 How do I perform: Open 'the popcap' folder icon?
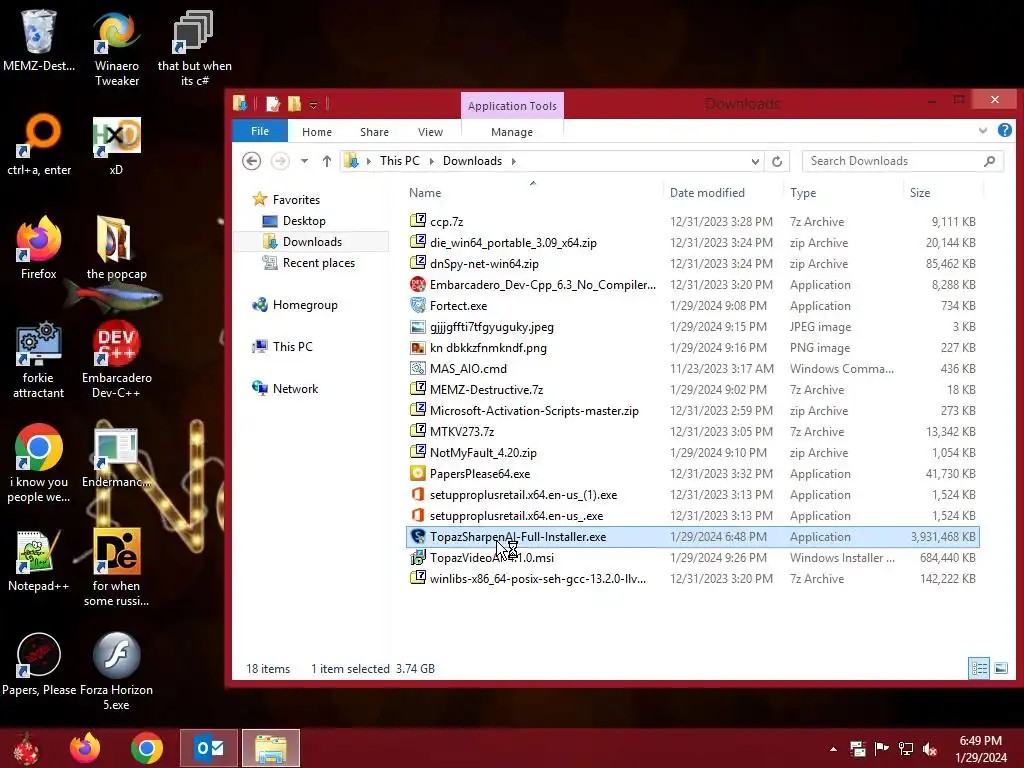click(116, 248)
